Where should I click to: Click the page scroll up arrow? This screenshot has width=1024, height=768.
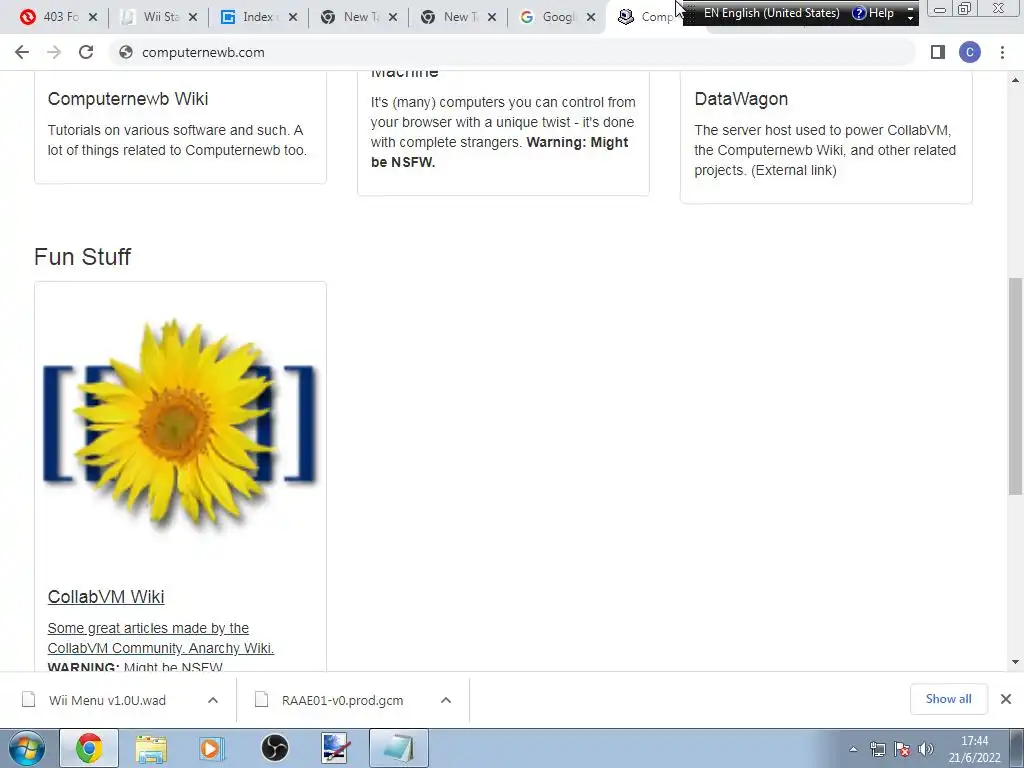click(1015, 80)
